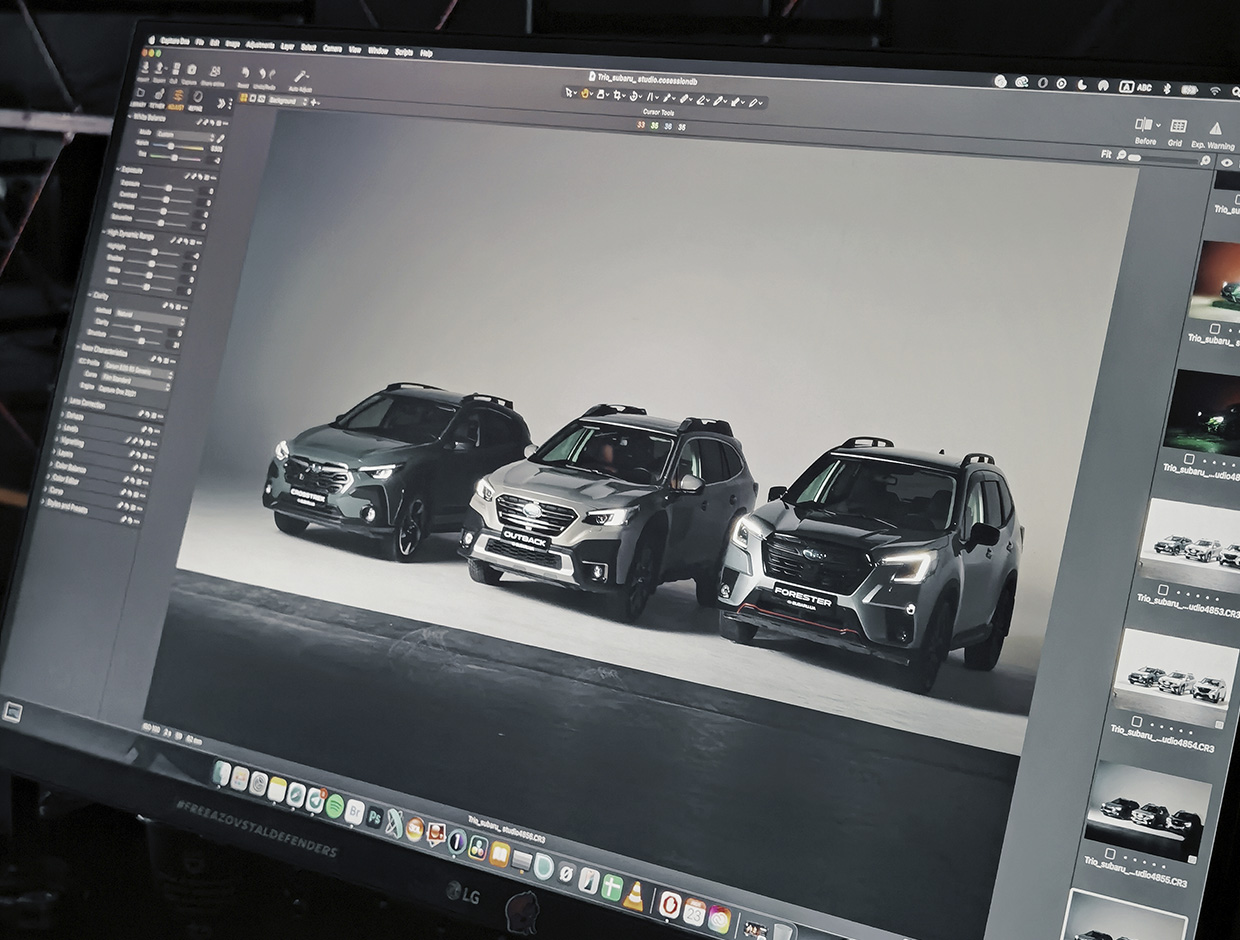Tick checkbox under the orange-lit car thumbnail

pos(1215,328)
